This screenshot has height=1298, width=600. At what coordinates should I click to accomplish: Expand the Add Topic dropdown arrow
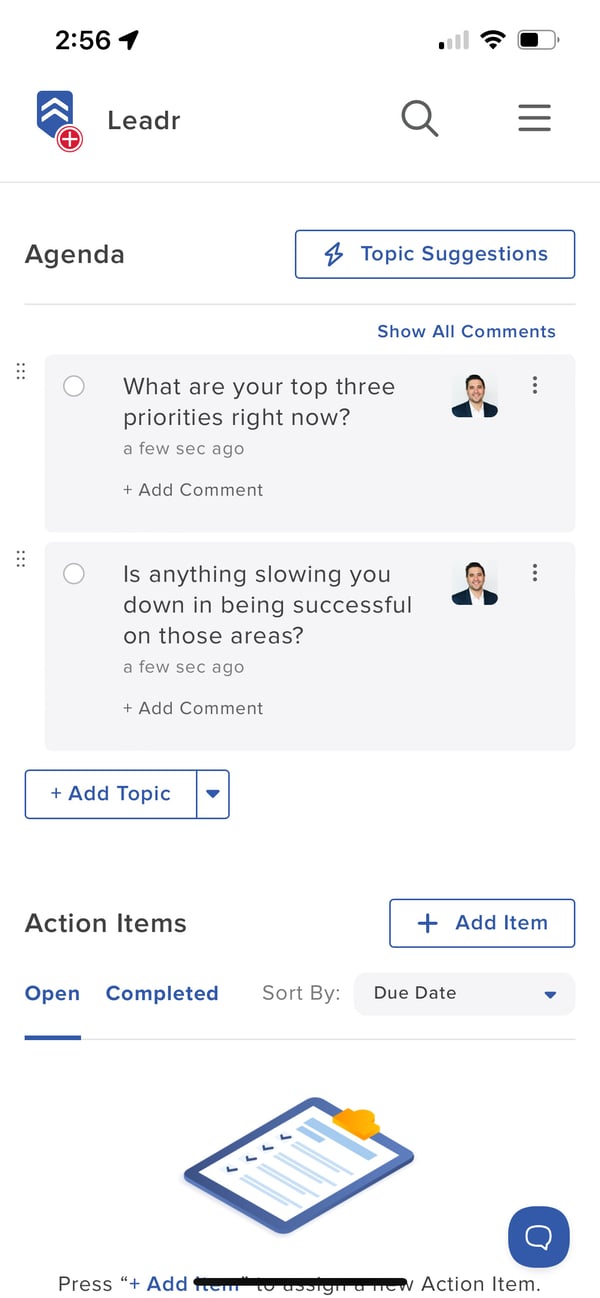coord(213,793)
